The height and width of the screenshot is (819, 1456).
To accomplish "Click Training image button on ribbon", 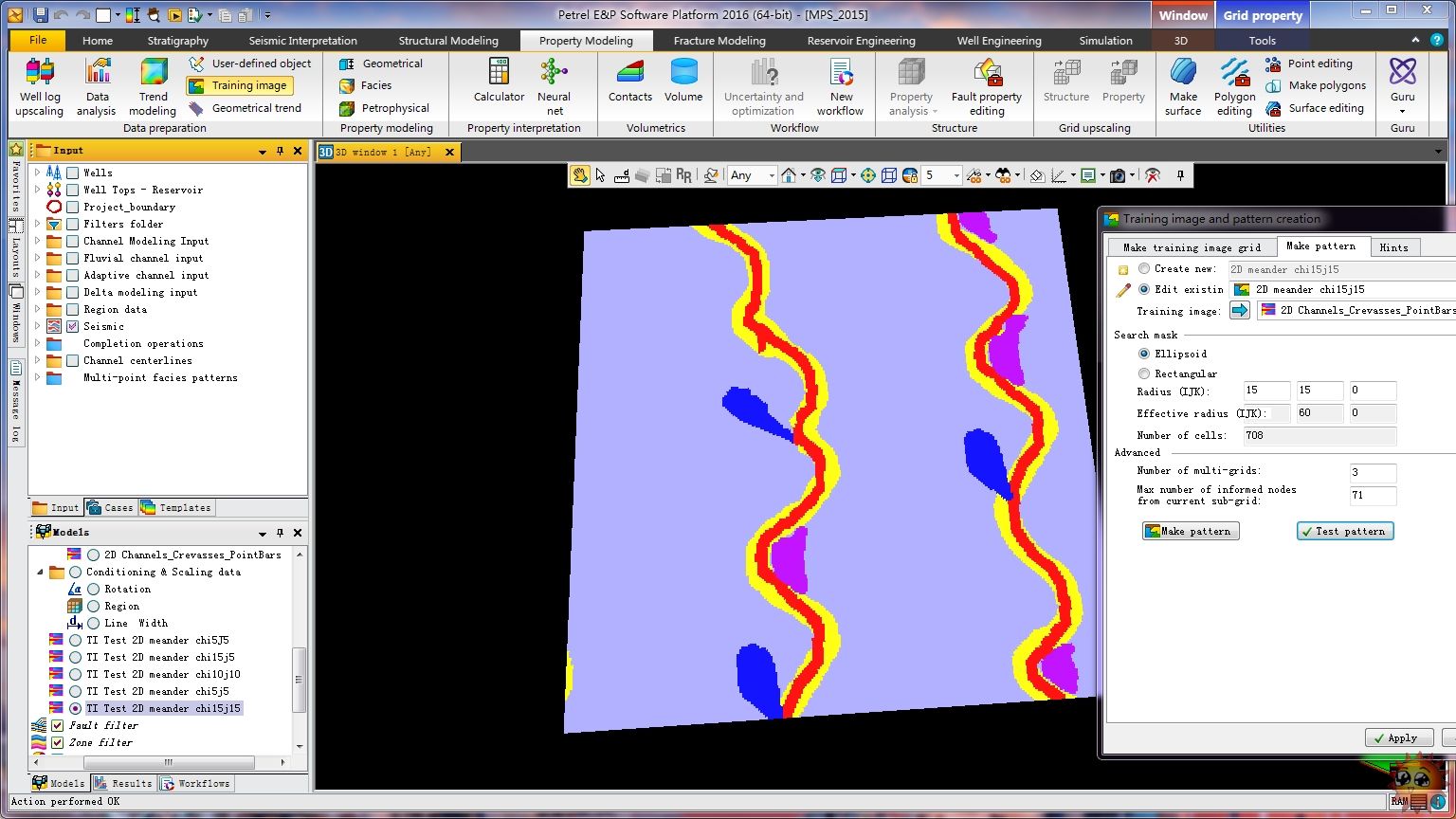I will [x=240, y=85].
